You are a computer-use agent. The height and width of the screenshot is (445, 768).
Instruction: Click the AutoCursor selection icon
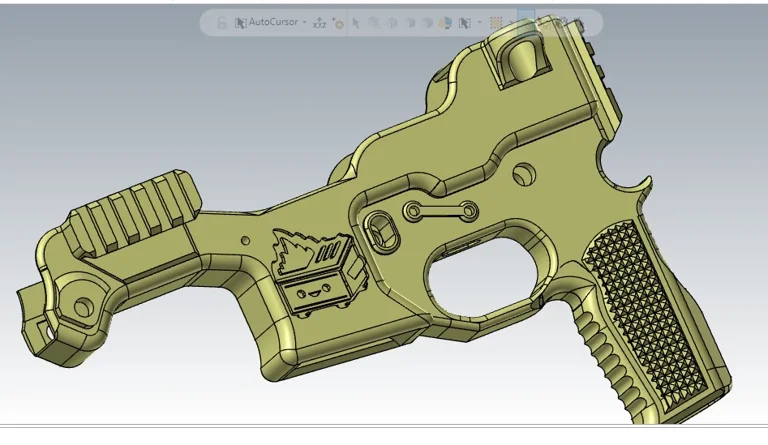click(240, 22)
